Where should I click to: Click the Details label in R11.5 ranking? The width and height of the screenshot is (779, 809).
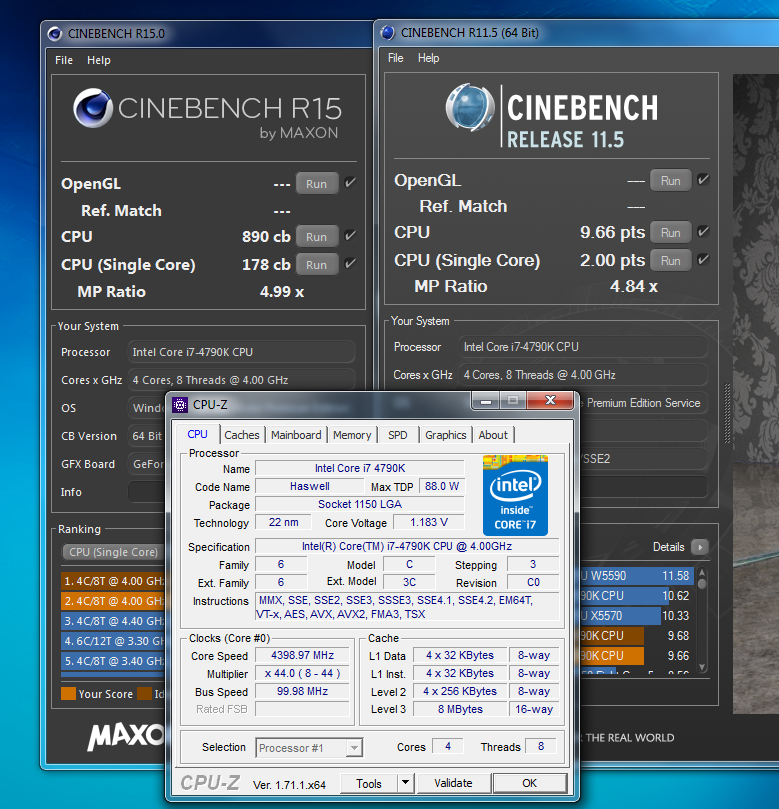point(669,547)
